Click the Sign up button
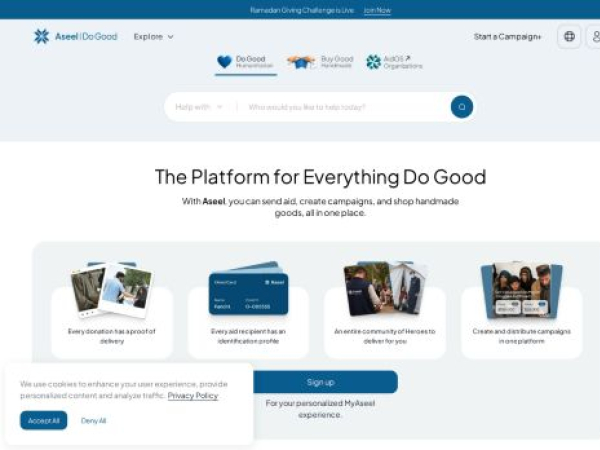 click(321, 382)
